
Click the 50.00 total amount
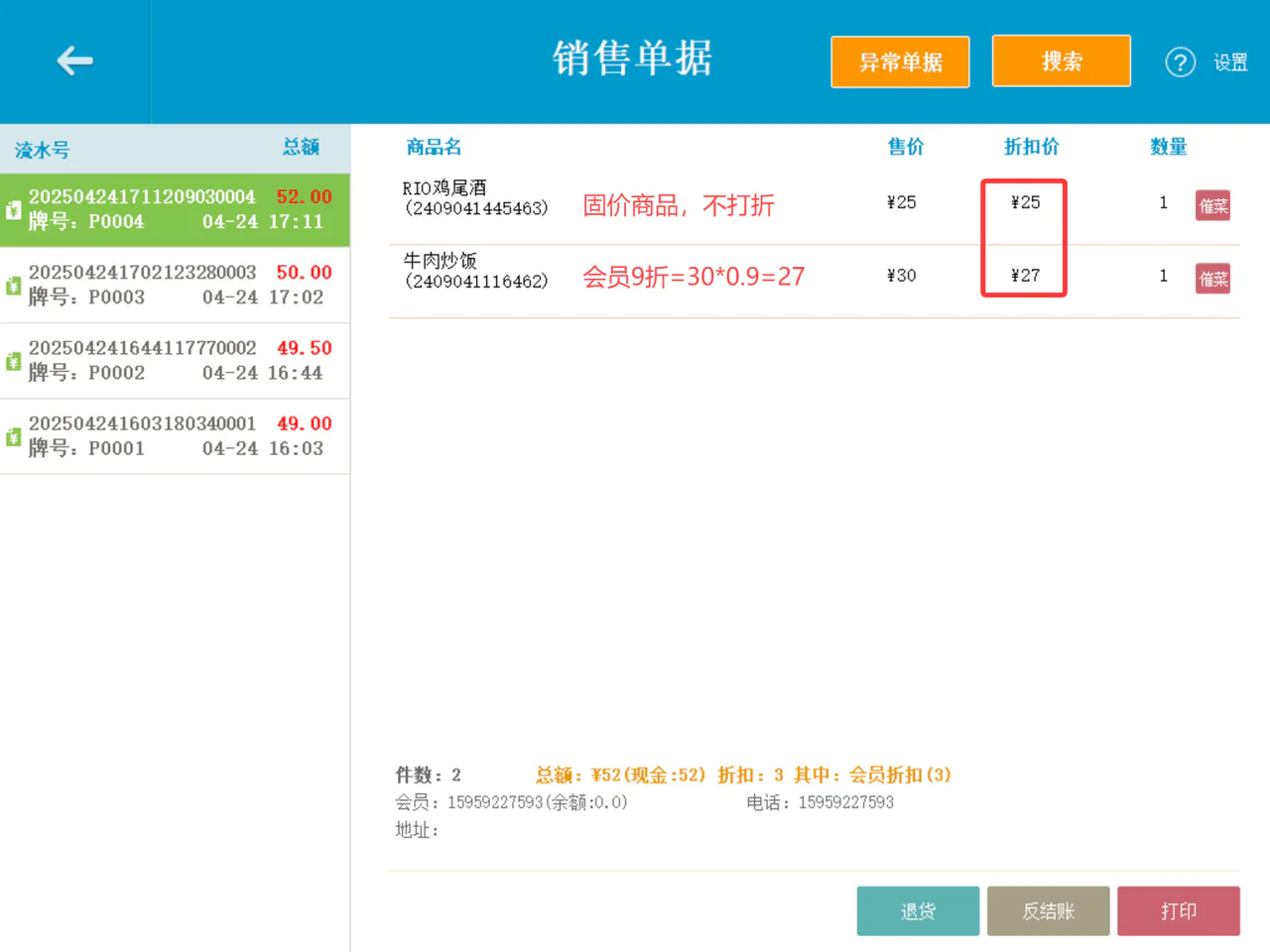pos(304,272)
